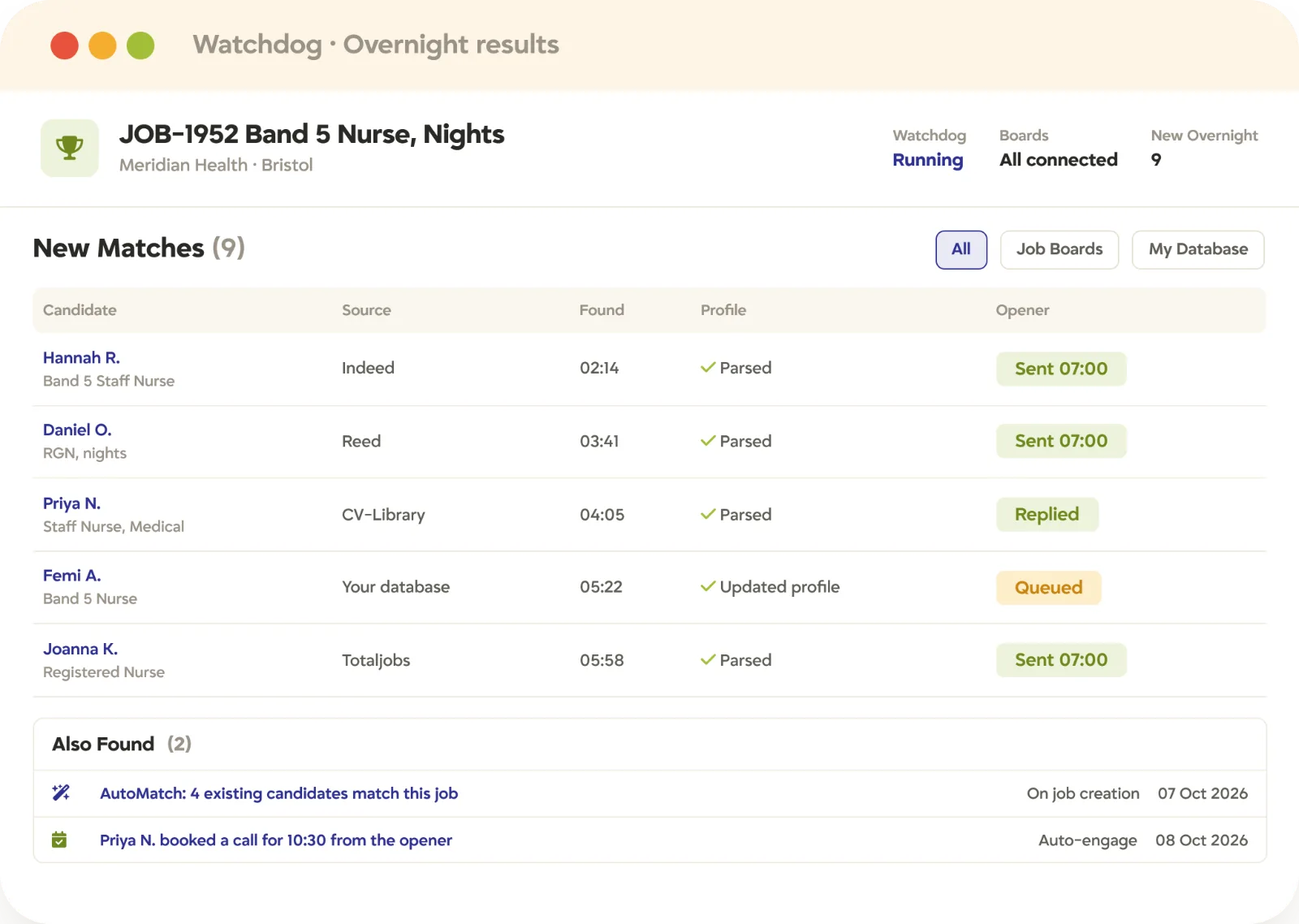1299x924 pixels.
Task: Click the Also Found section heading
Action: point(103,744)
